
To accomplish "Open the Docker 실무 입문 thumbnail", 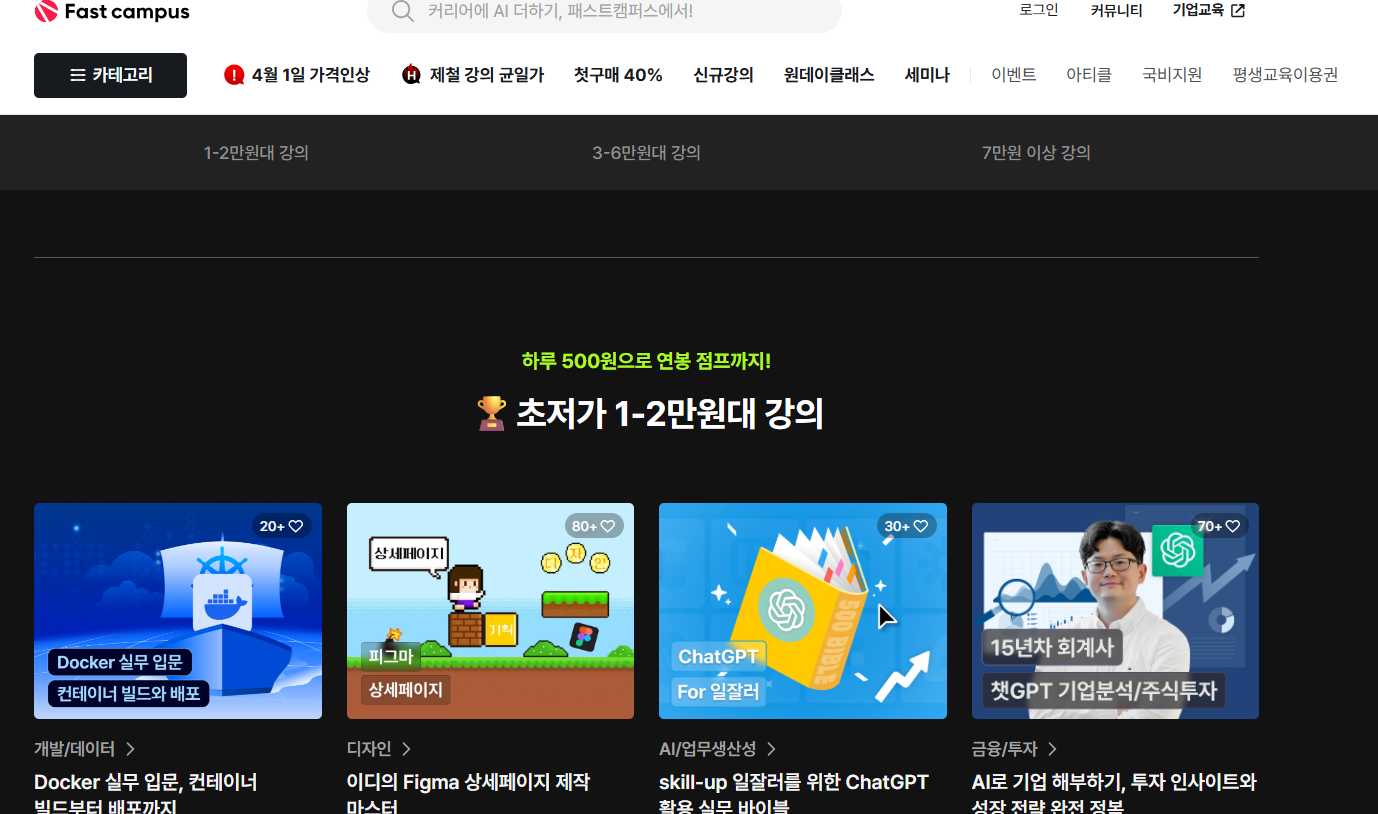I will coord(178,611).
